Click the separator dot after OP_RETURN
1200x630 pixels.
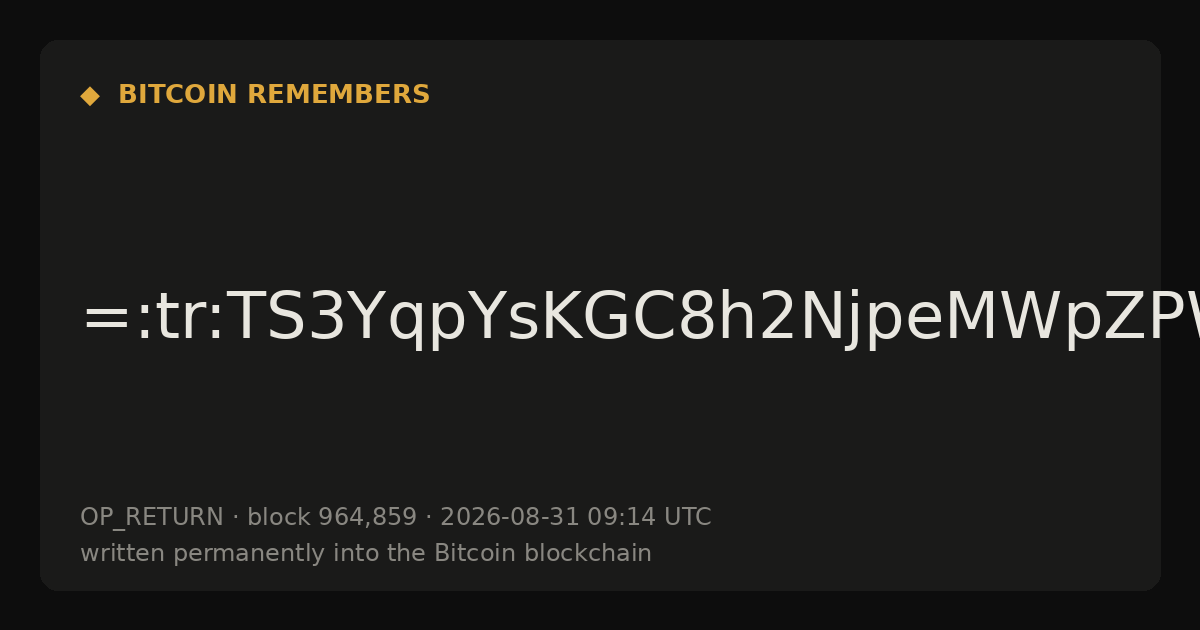pos(235,518)
